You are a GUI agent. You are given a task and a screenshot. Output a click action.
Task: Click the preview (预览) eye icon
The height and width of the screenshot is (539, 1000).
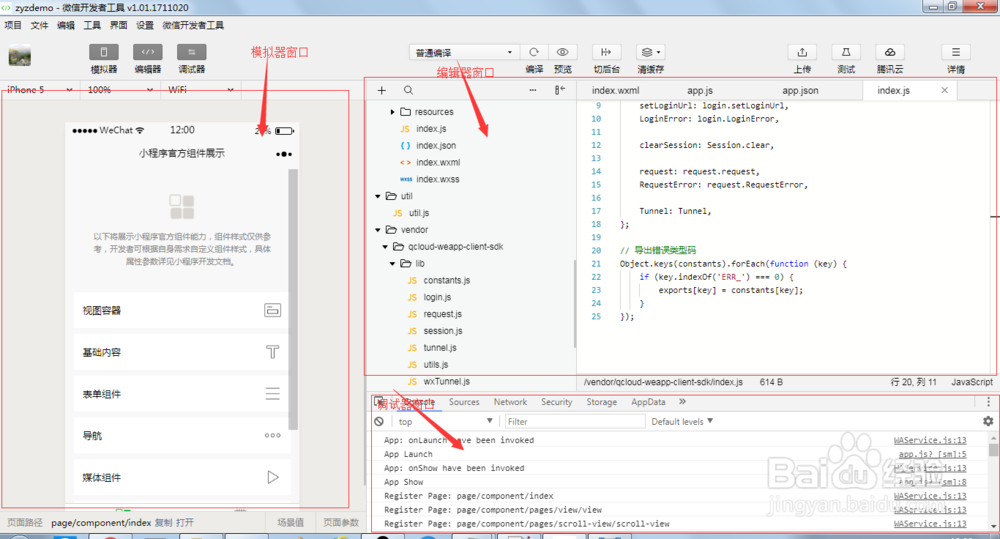coord(562,52)
